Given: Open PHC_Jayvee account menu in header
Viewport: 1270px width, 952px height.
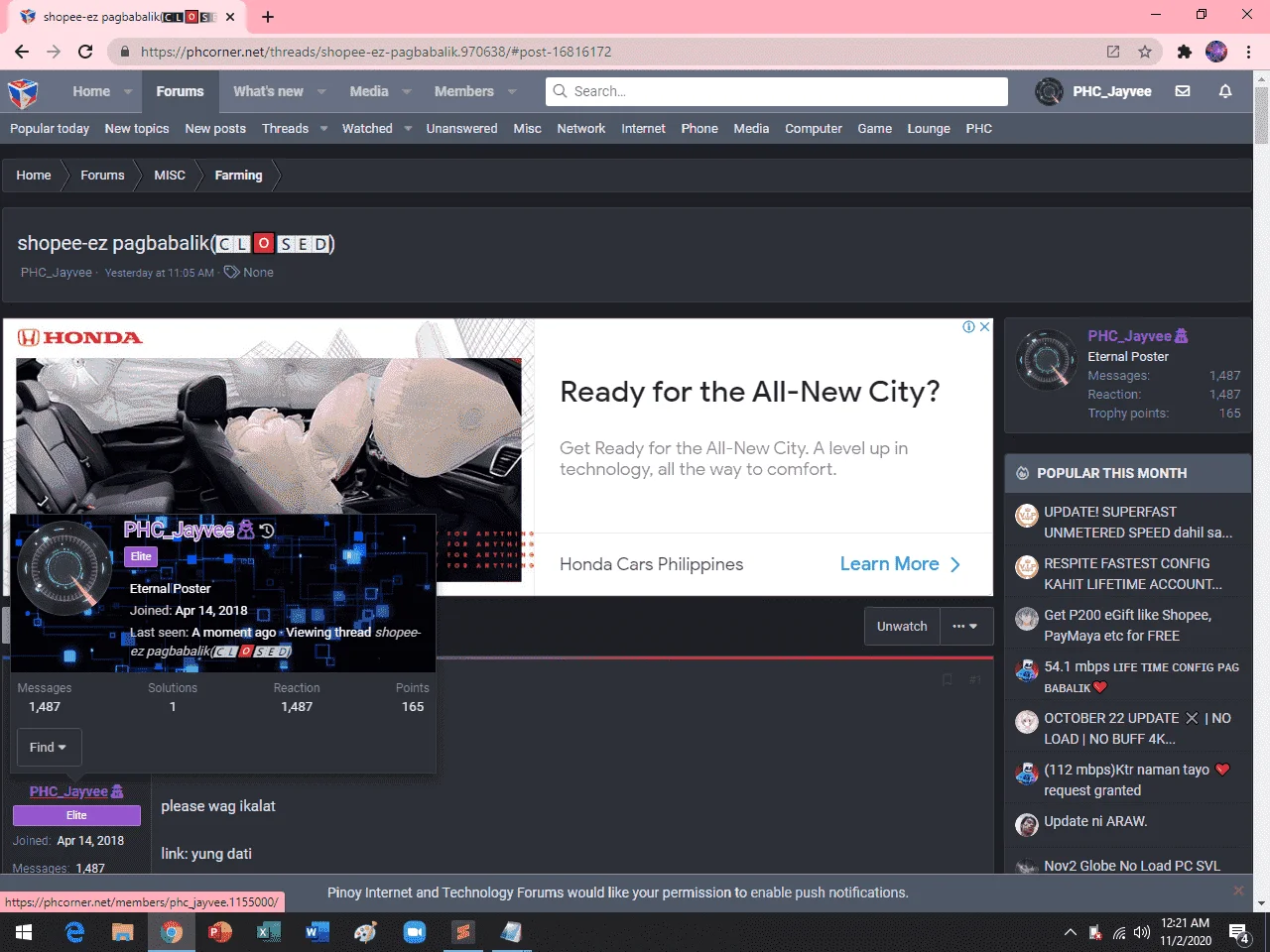Looking at the screenshot, I should click(1093, 91).
